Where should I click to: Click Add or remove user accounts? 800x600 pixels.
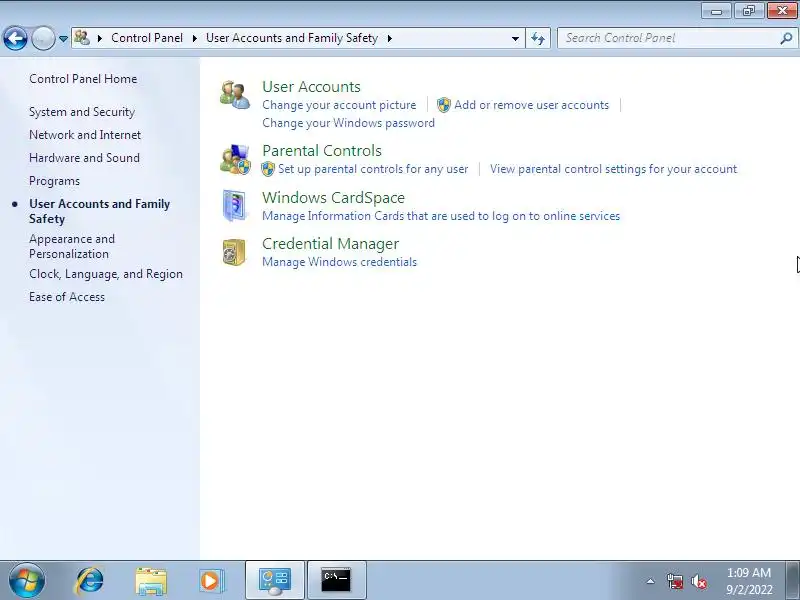click(532, 105)
